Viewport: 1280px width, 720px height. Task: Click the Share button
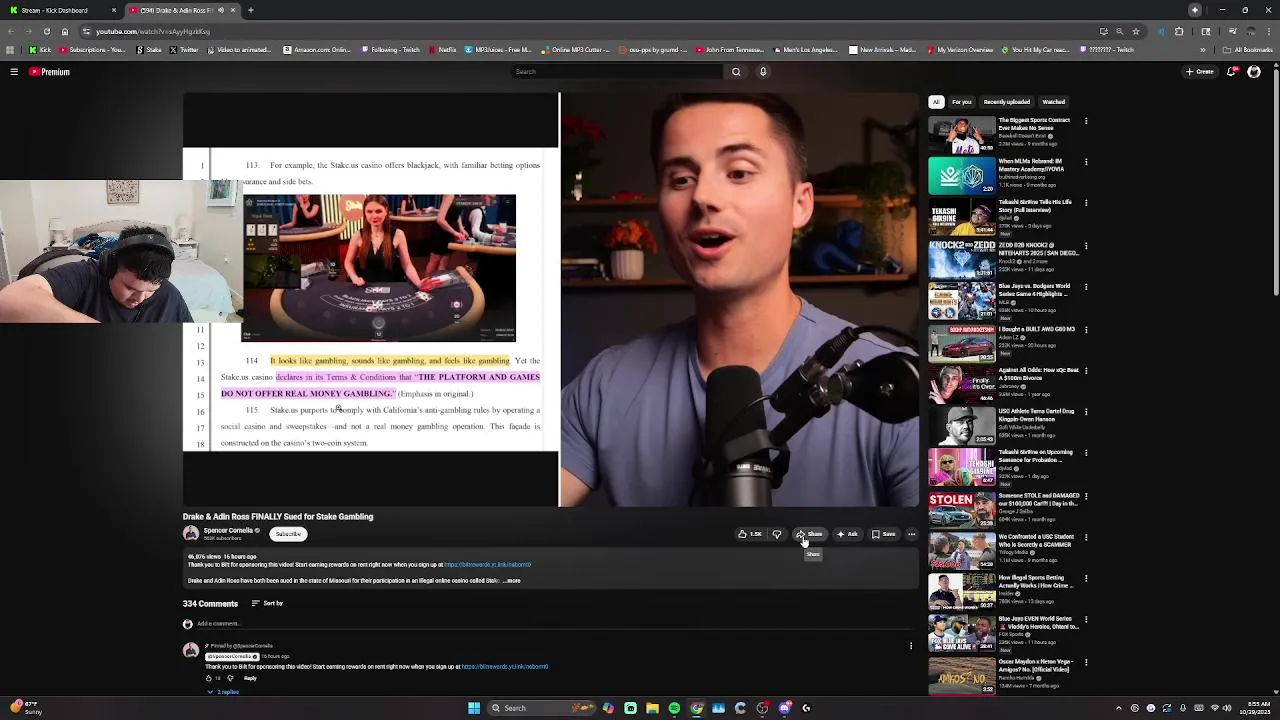tap(810, 534)
